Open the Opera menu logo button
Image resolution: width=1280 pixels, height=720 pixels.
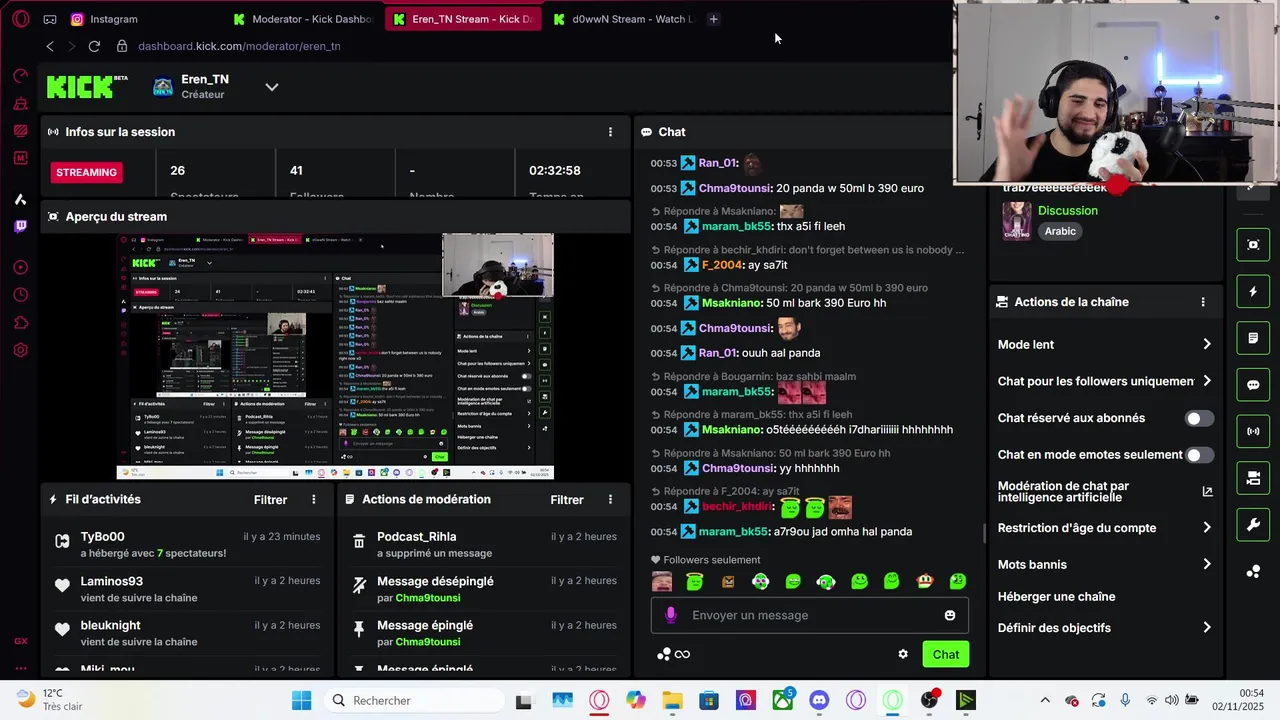[20, 19]
